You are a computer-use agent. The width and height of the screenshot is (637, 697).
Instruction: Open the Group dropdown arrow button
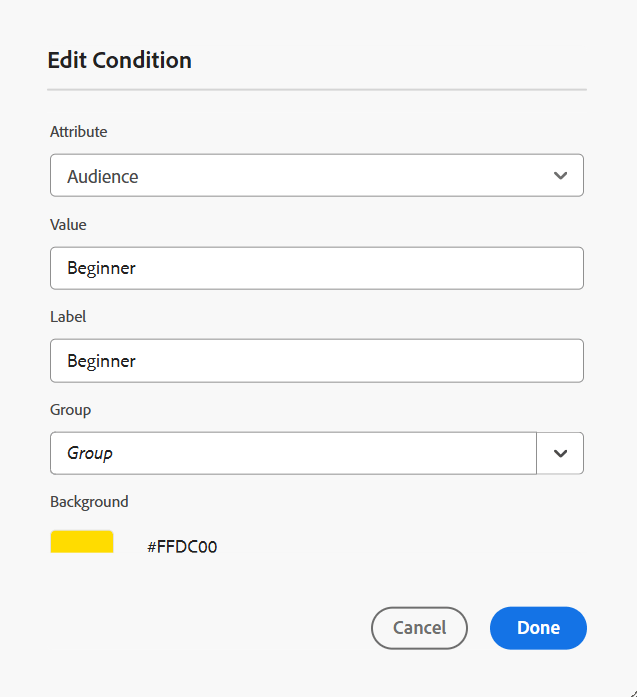coord(560,453)
